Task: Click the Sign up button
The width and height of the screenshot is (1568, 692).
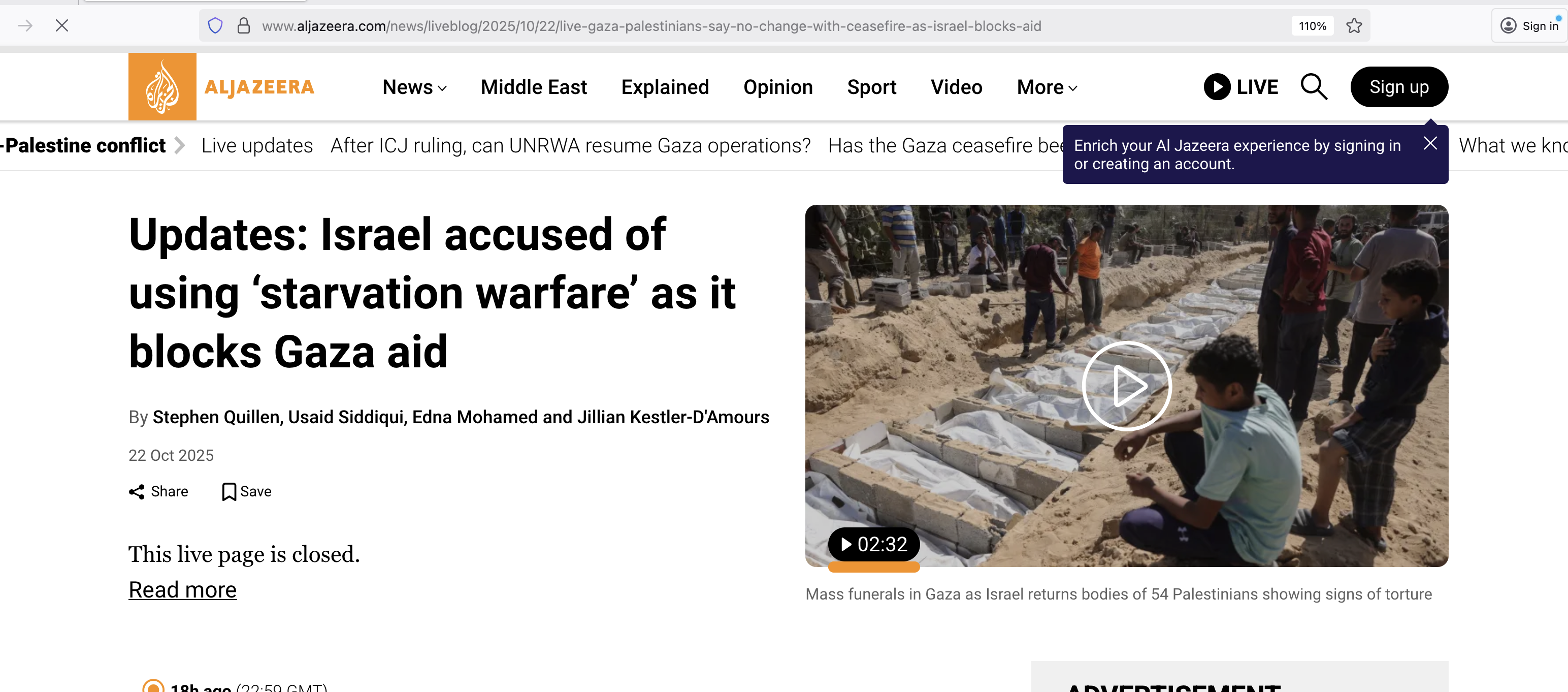Action: tap(1399, 87)
